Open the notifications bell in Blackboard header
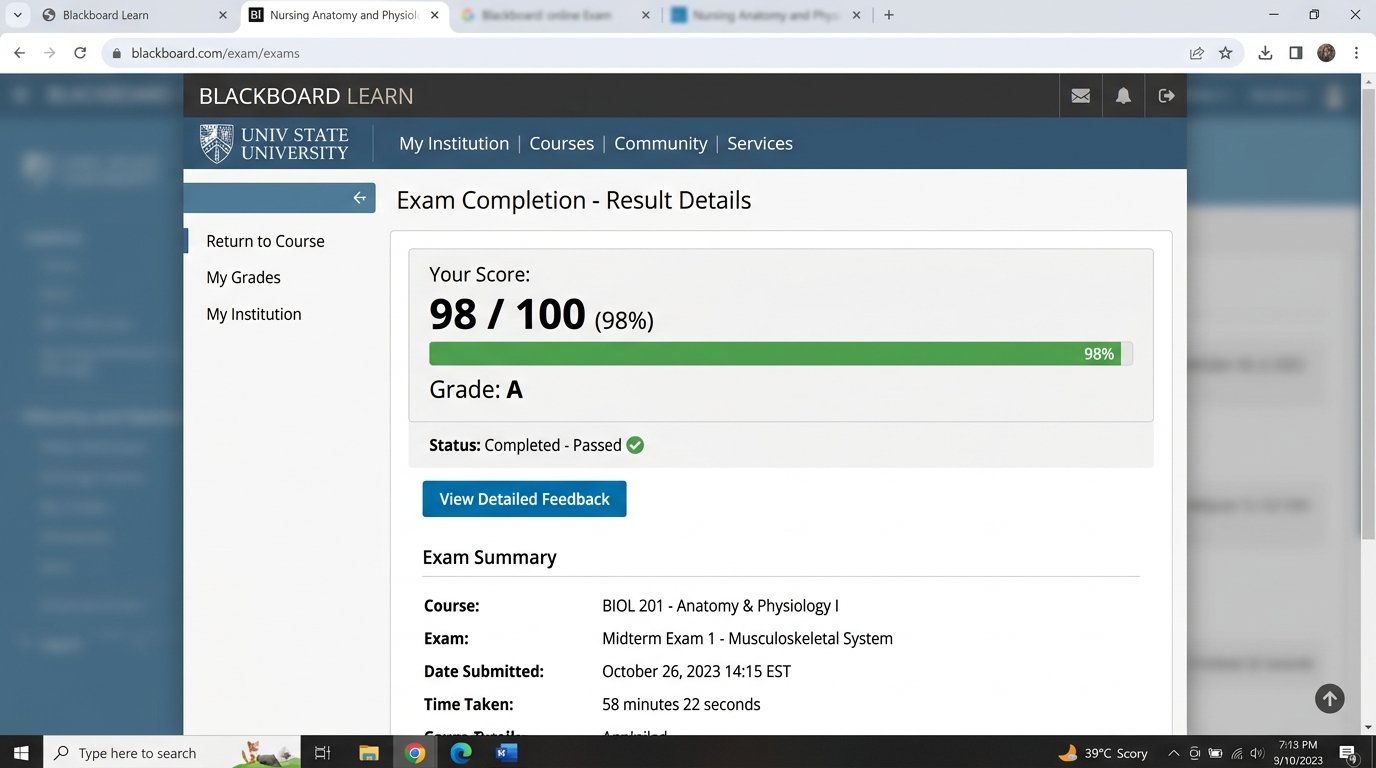Image resolution: width=1376 pixels, height=768 pixels. (1123, 96)
